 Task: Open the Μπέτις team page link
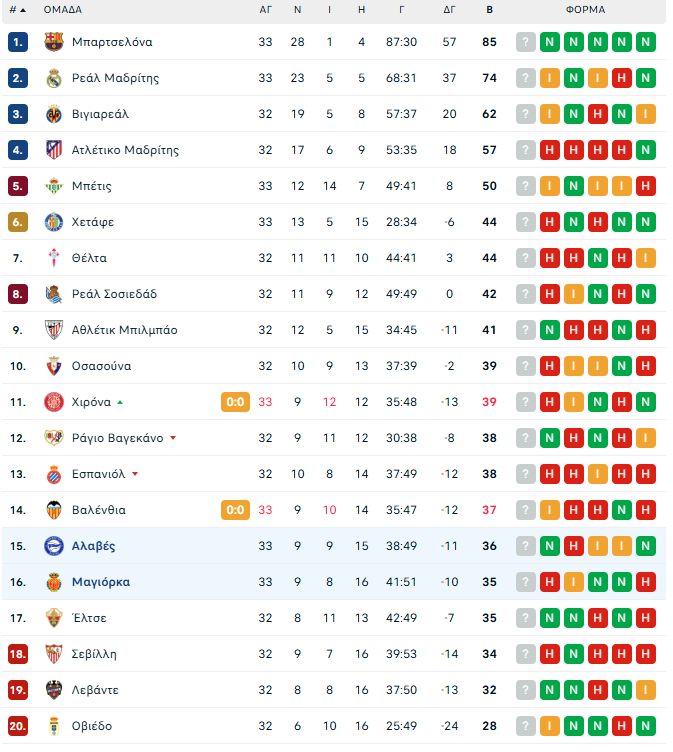click(x=92, y=186)
